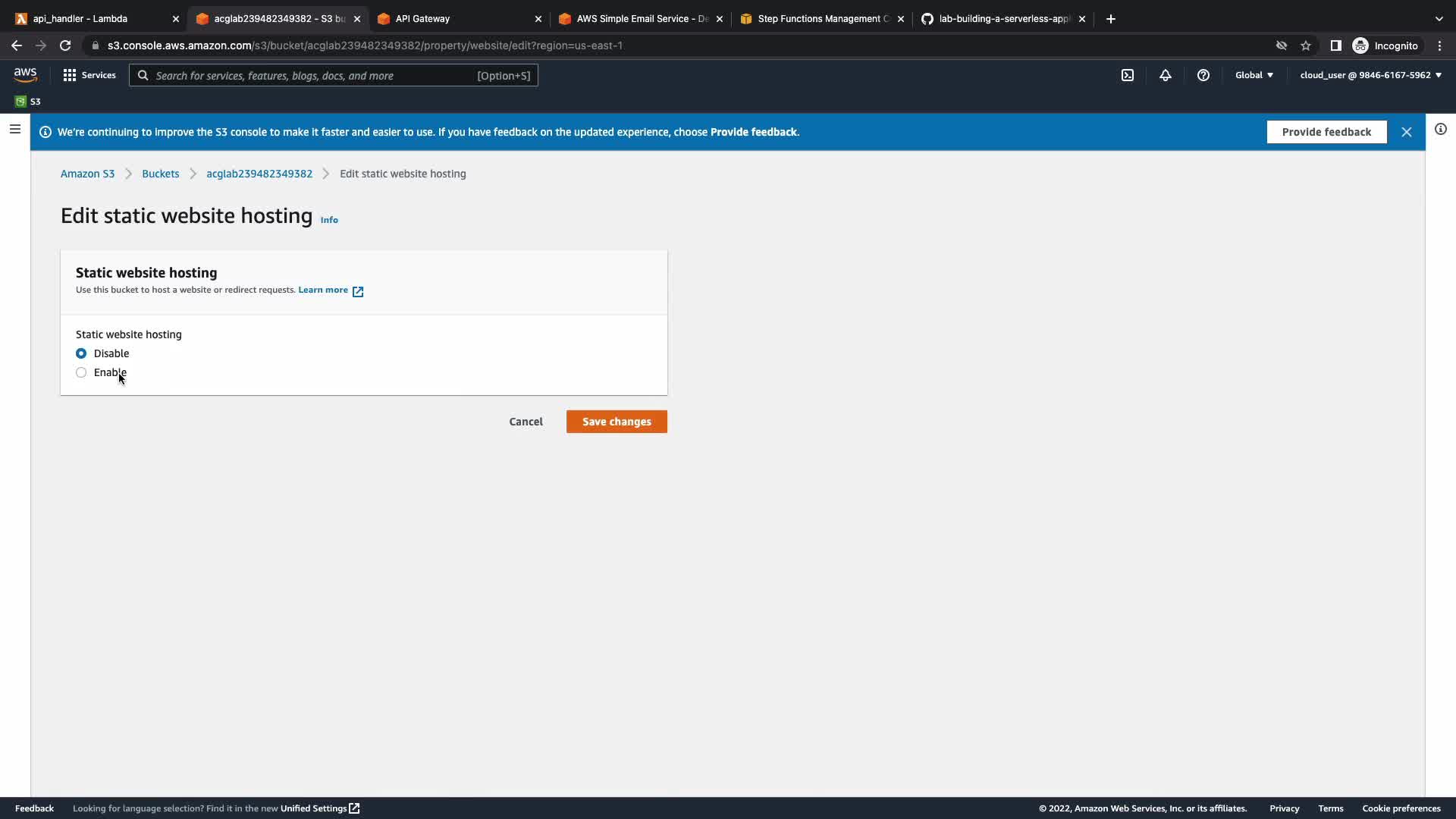The height and width of the screenshot is (819, 1456).
Task: Click the Save changes button
Action: 617,422
